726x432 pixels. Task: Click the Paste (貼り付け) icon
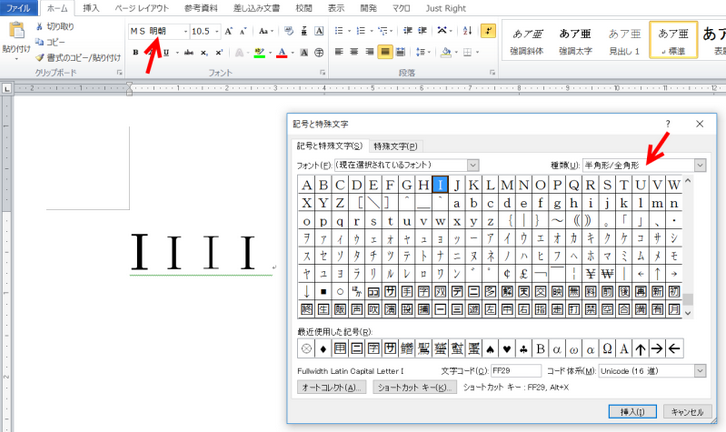(x=15, y=32)
